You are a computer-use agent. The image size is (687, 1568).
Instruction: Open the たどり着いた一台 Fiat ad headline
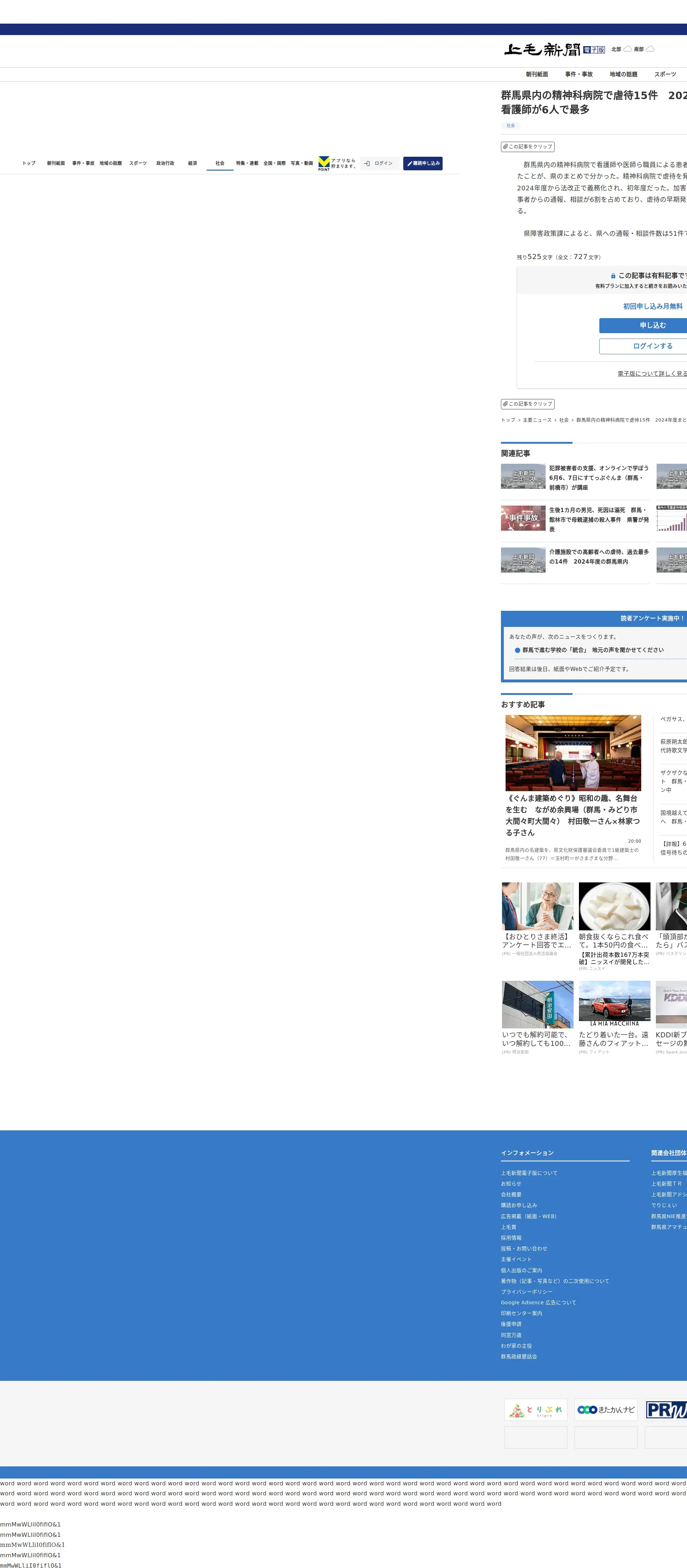615,1039
